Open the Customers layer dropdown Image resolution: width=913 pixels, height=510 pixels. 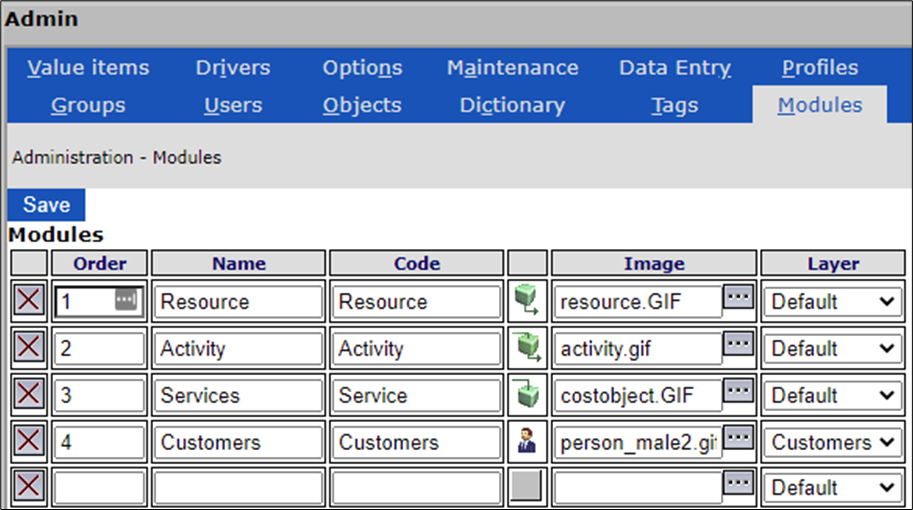[x=832, y=442]
